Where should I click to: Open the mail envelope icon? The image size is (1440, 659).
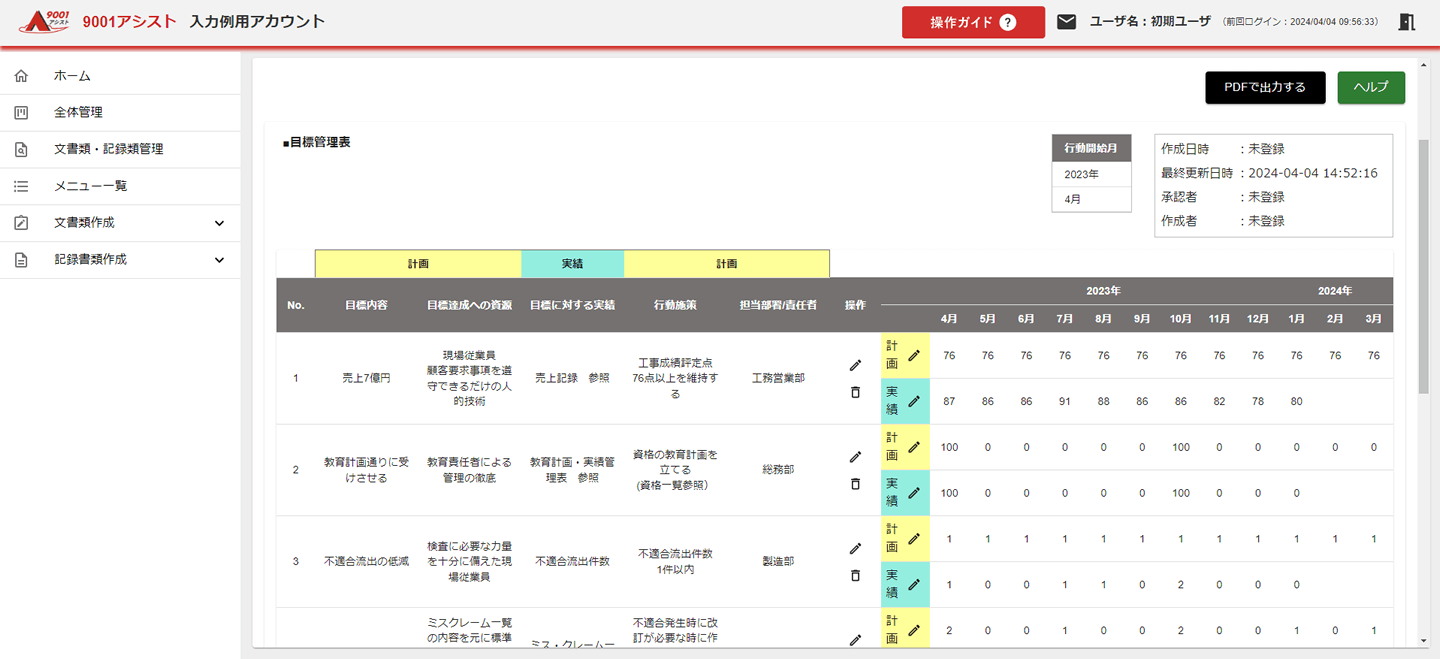pos(1067,22)
